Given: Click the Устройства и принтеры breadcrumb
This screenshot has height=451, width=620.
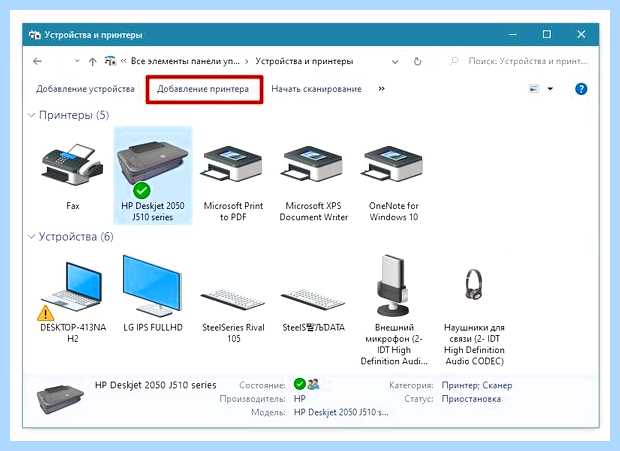Looking at the screenshot, I should 304,61.
